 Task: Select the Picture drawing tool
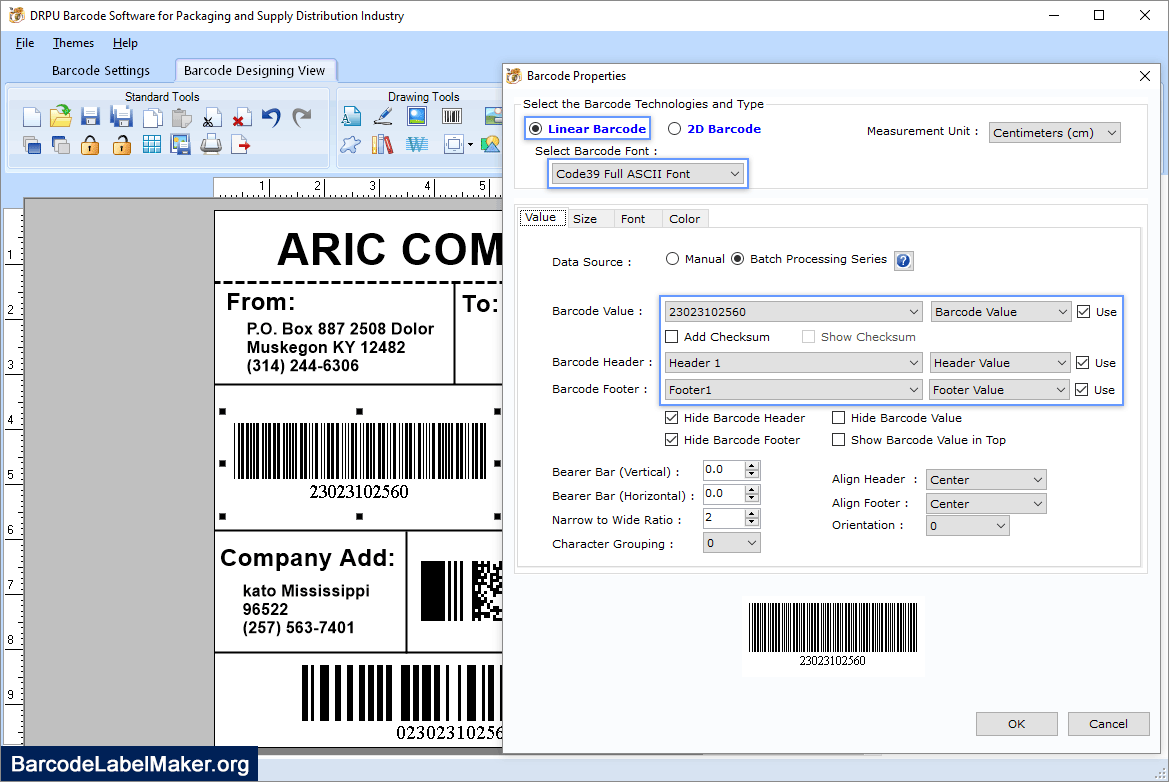(417, 116)
